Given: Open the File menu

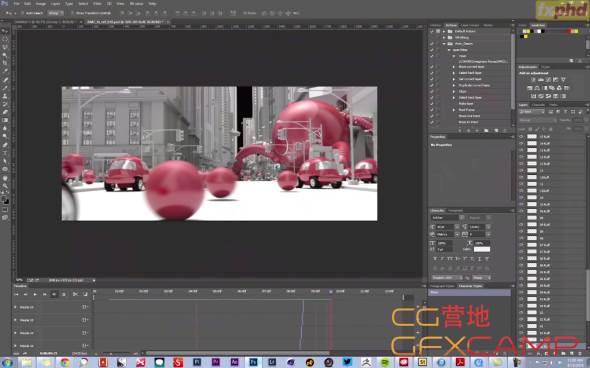Looking at the screenshot, I should point(16,4).
